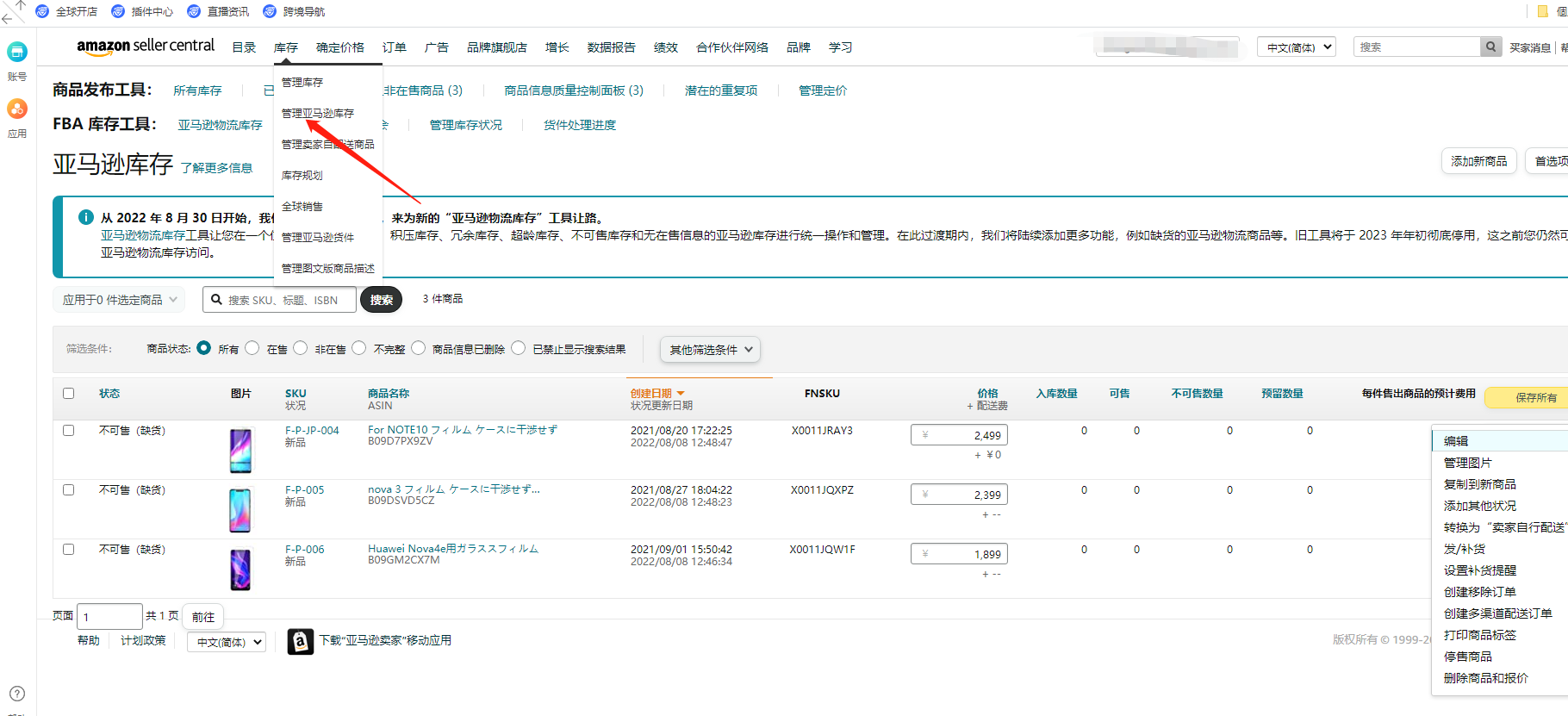Click the 直播资讯 bookmark icon
The height and width of the screenshot is (716, 1568).
pyautogui.click(x=194, y=11)
